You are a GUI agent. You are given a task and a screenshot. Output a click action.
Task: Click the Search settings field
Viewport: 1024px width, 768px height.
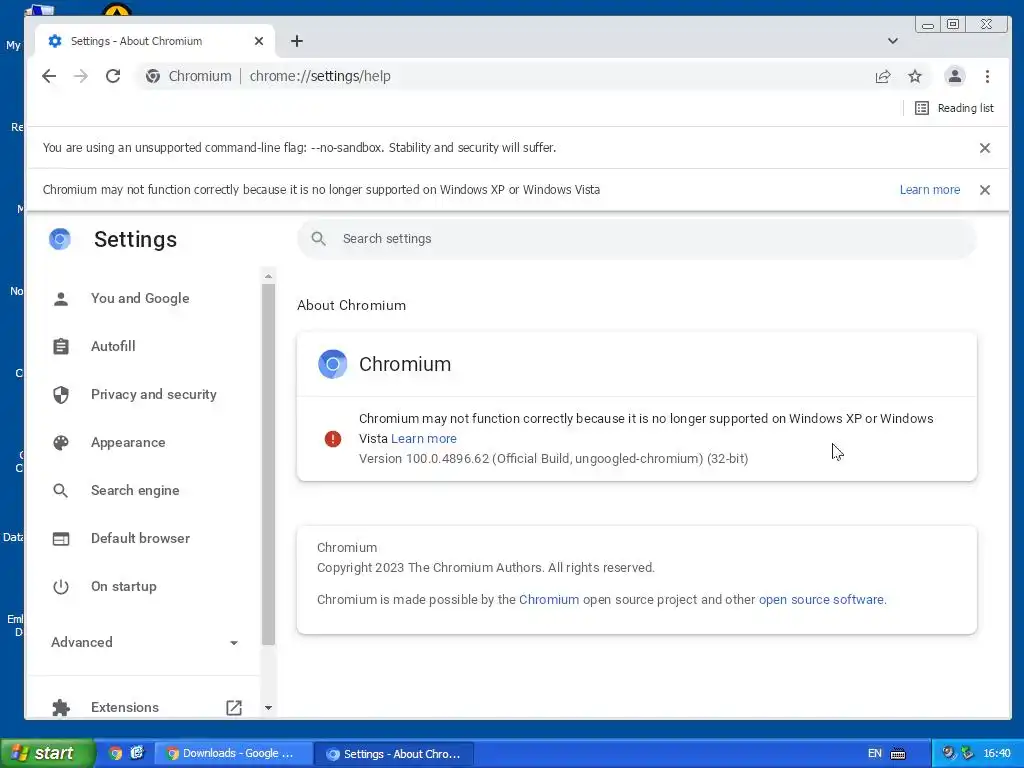(x=637, y=239)
